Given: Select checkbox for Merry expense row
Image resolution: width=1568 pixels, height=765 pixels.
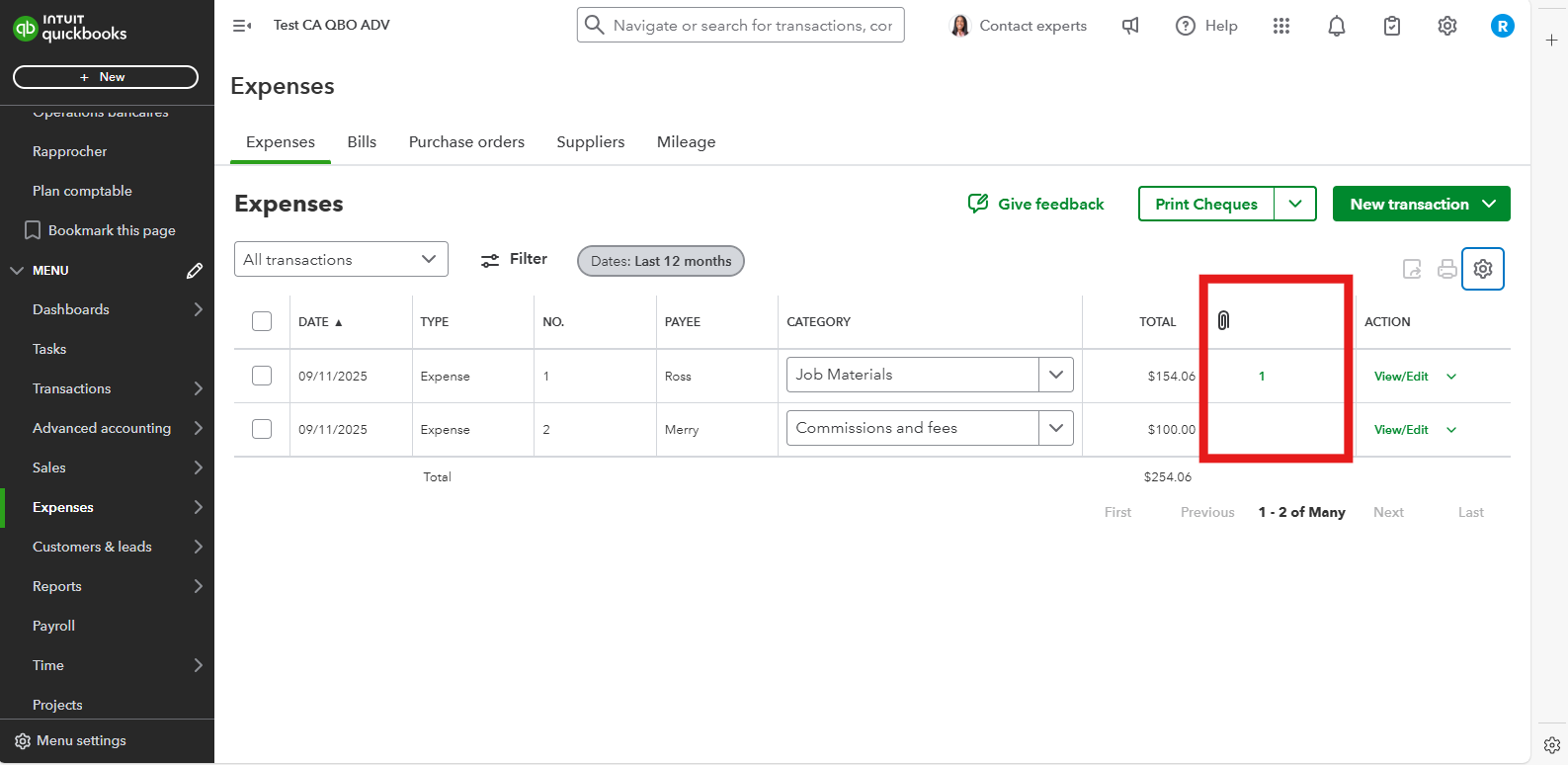Looking at the screenshot, I should pyautogui.click(x=262, y=429).
